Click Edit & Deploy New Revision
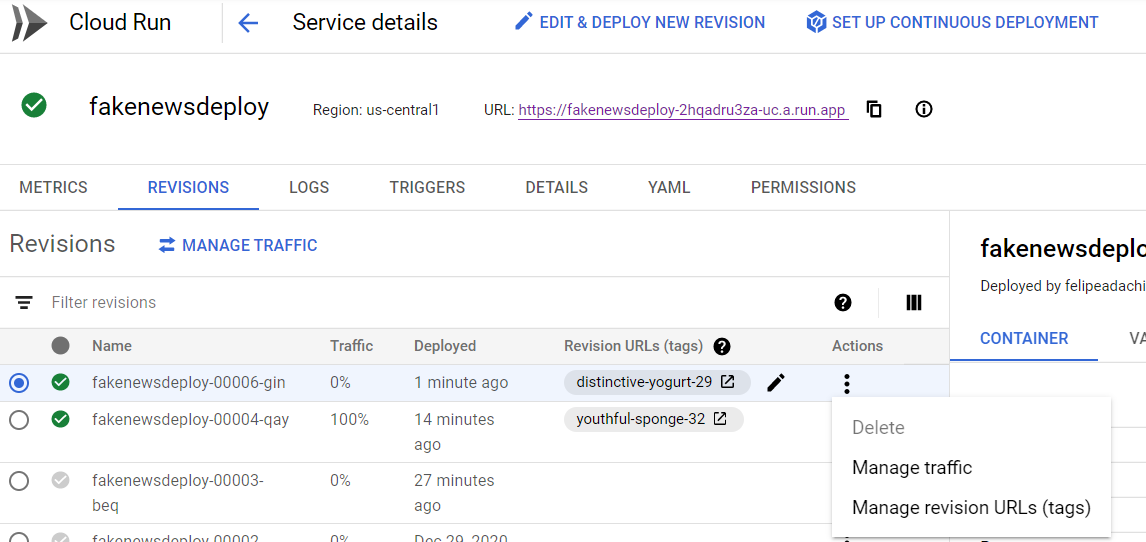The image size is (1146, 542). point(639,22)
